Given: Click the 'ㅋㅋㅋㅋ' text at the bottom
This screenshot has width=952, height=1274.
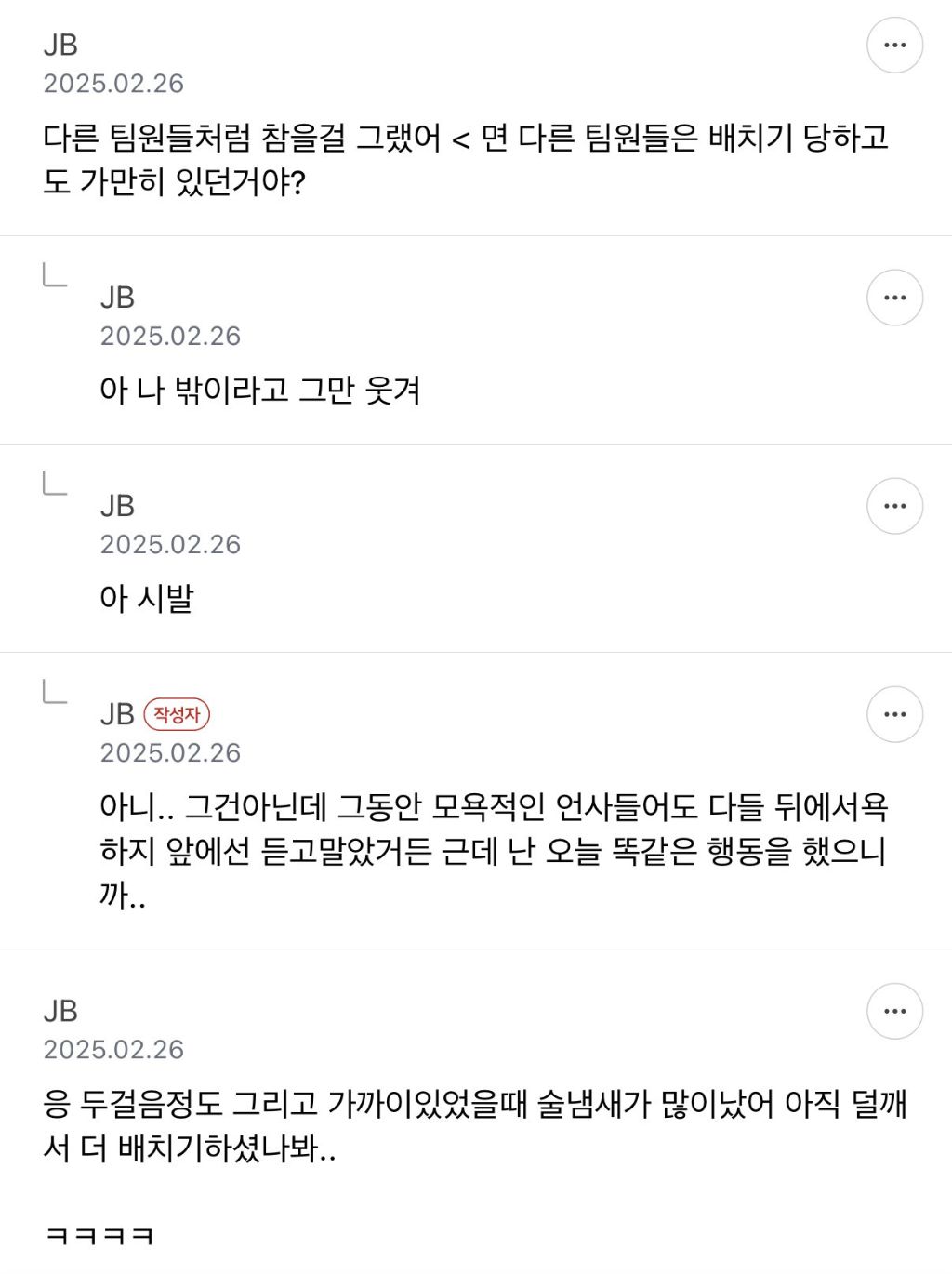Looking at the screenshot, I should pos(99,1236).
